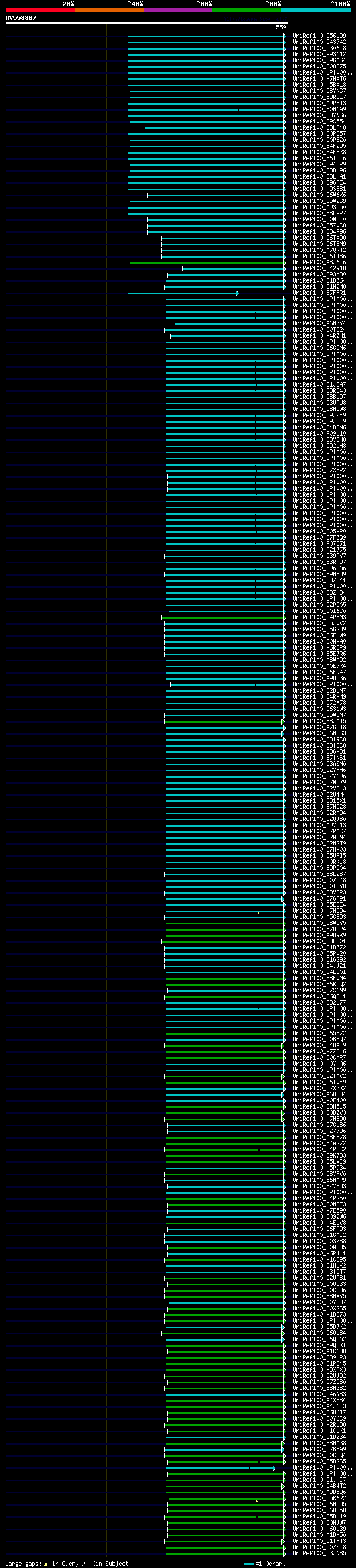The width and height of the screenshot is (356, 1568).
Task: Click the UniRef100_C5DSG5 label
Action: [319, 1461]
